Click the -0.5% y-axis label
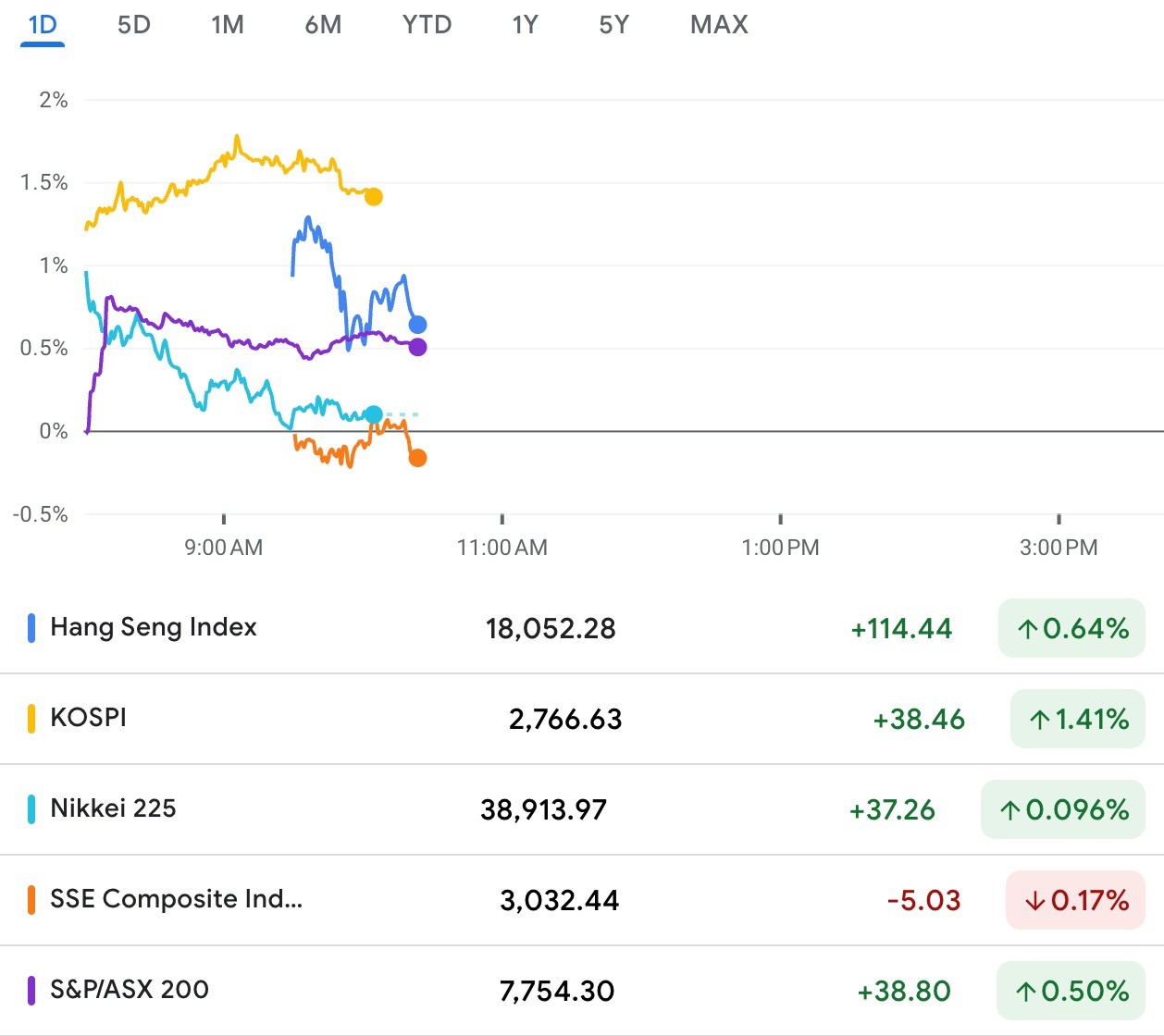Viewport: 1164px width, 1036px height. pos(41,514)
